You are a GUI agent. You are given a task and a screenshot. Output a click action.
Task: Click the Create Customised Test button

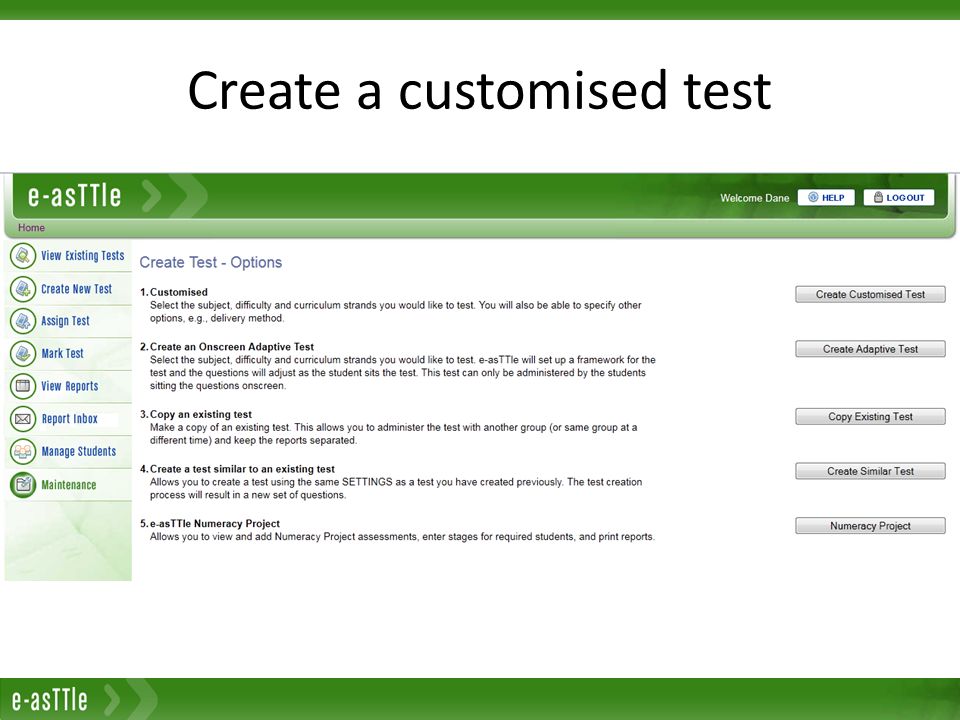[870, 294]
